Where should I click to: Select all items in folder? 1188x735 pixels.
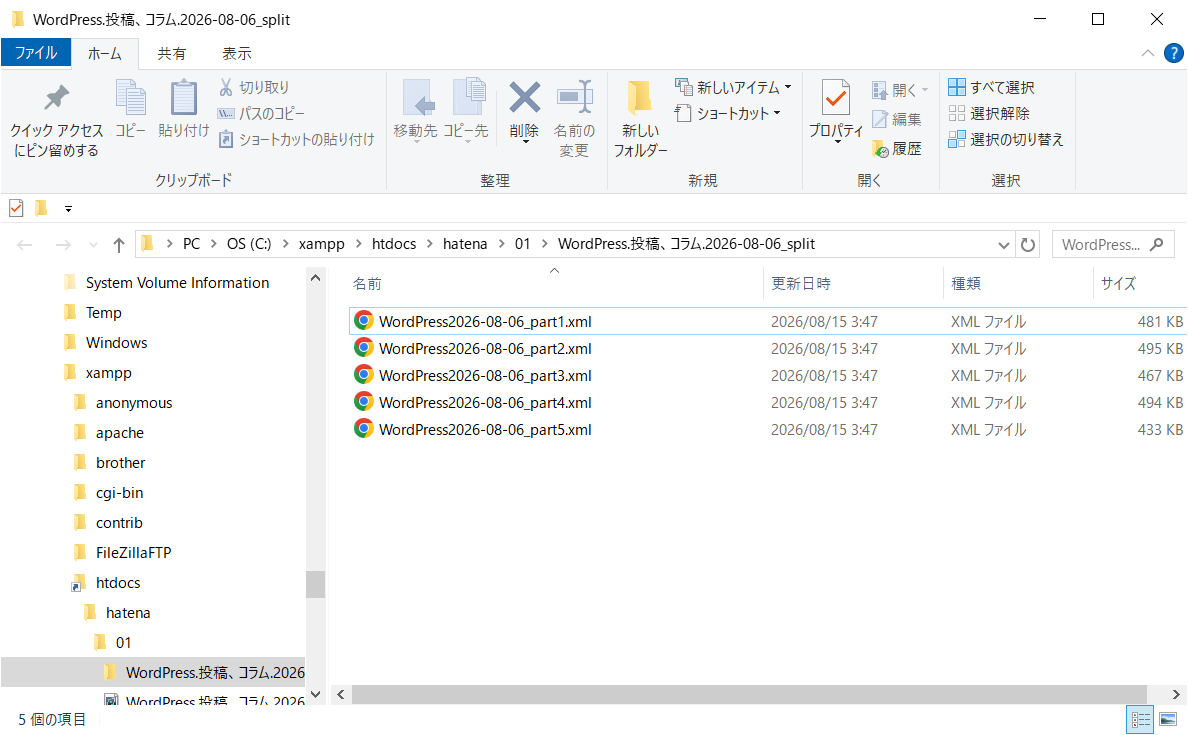click(991, 88)
